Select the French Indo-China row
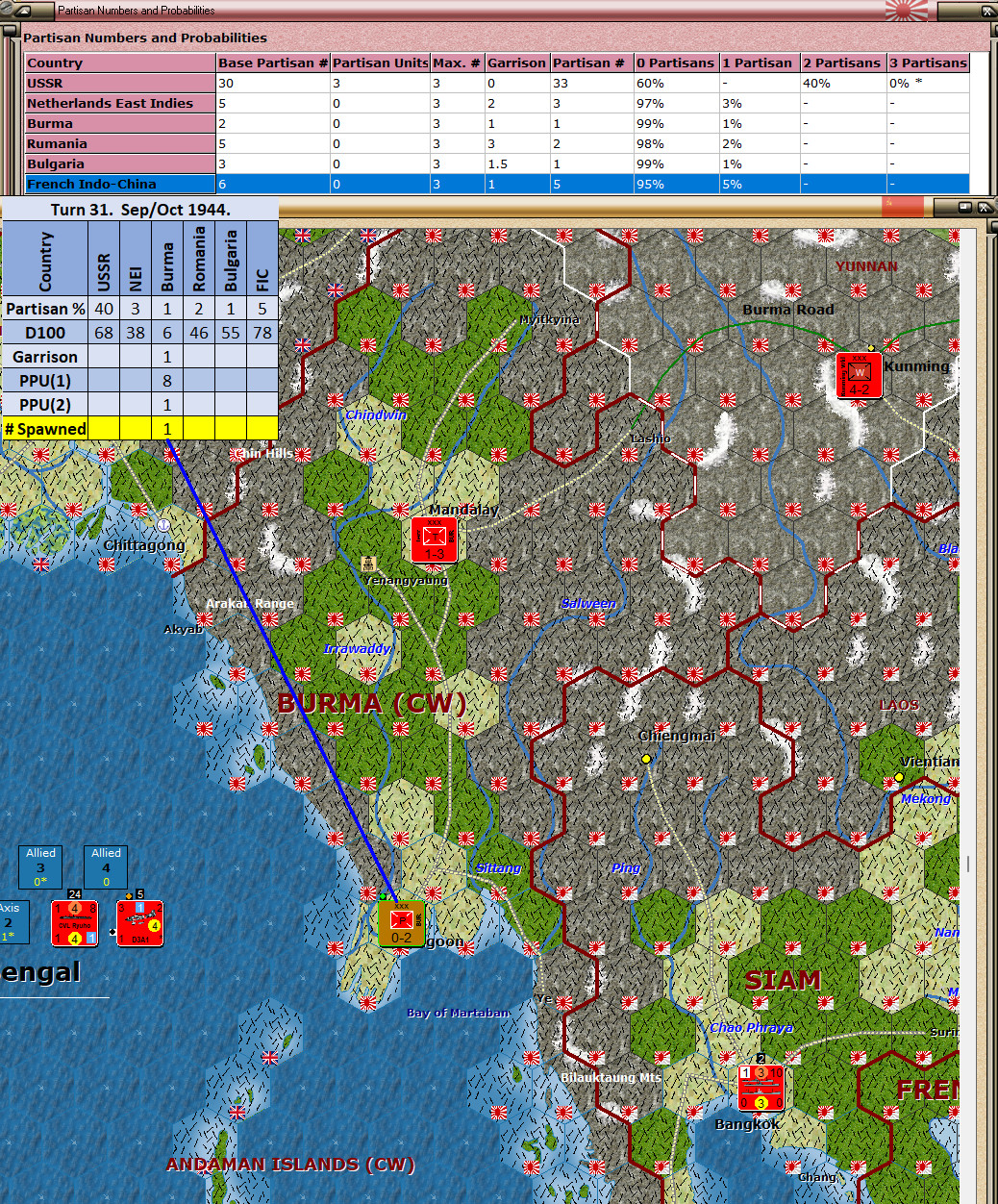The height and width of the screenshot is (1204, 998). (x=497, y=184)
